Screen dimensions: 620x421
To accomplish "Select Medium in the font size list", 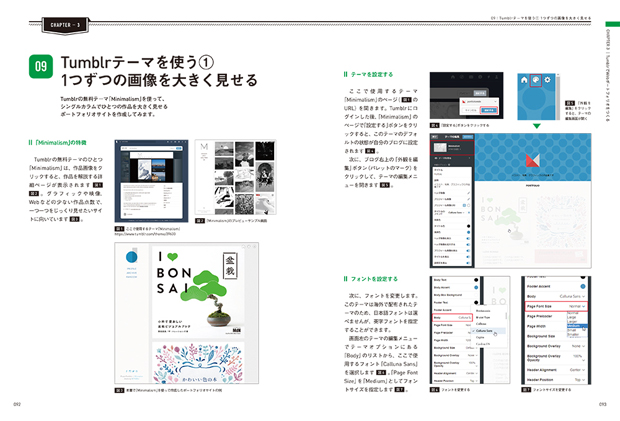I will [573, 326].
